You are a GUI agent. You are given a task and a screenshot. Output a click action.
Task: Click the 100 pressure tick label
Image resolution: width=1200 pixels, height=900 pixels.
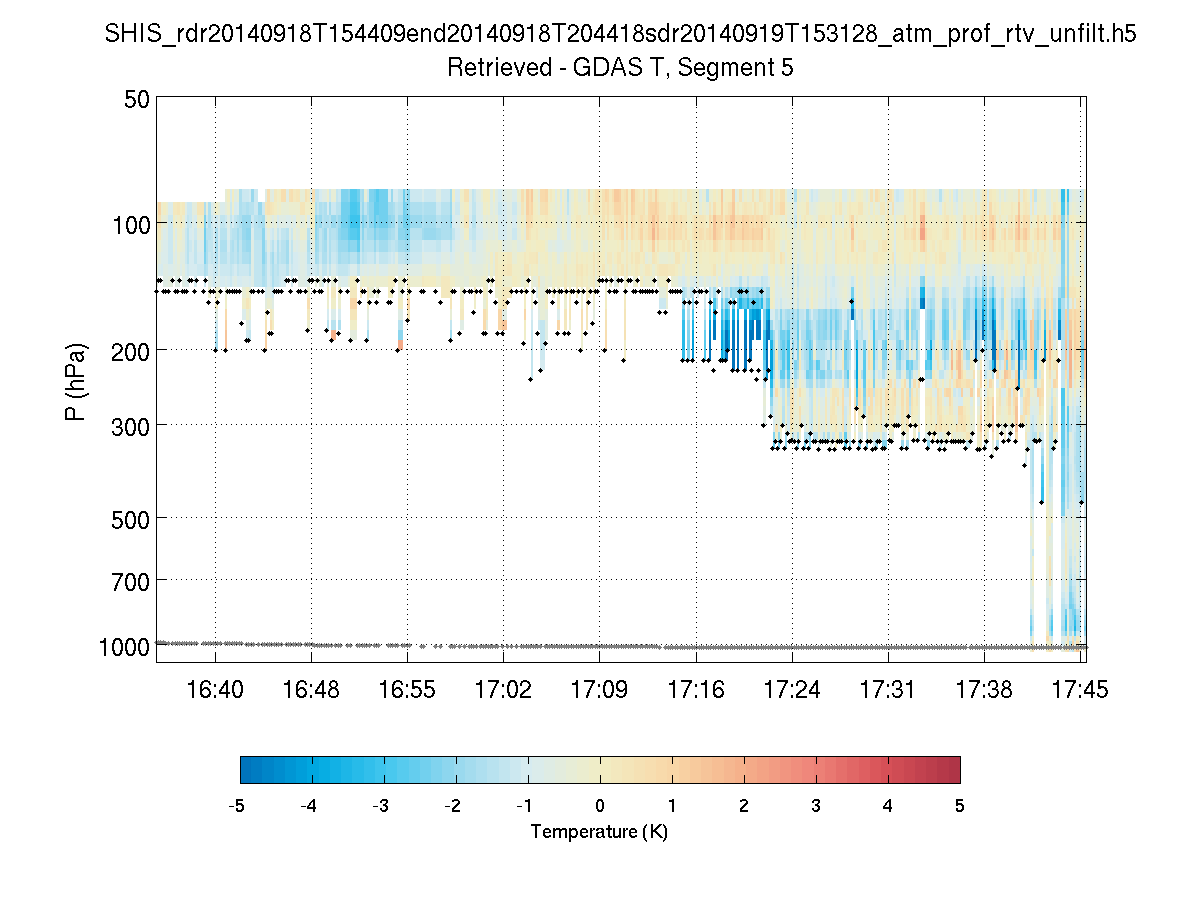[x=131, y=224]
